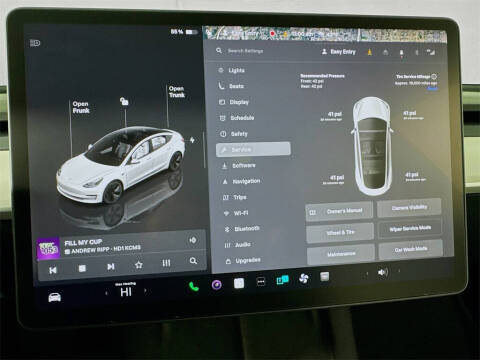Skip to previous track in media player
The width and height of the screenshot is (480, 360).
click(x=53, y=270)
